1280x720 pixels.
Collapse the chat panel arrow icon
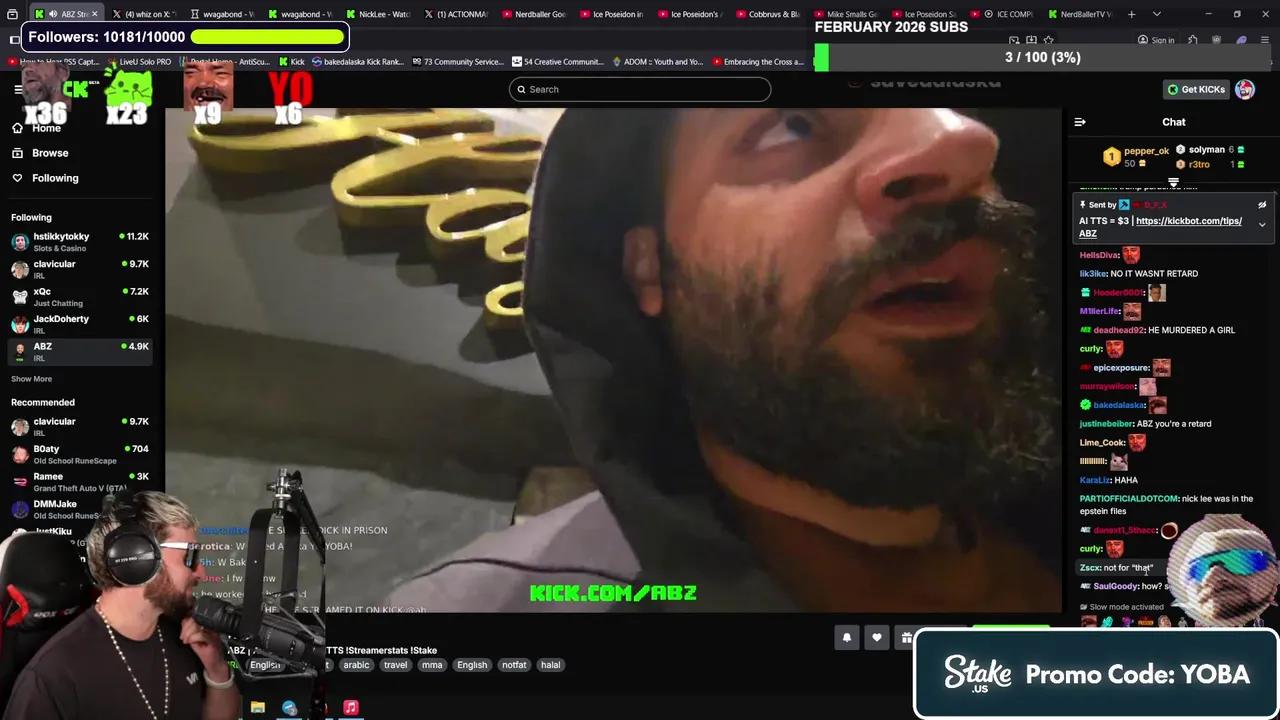[x=1080, y=122]
